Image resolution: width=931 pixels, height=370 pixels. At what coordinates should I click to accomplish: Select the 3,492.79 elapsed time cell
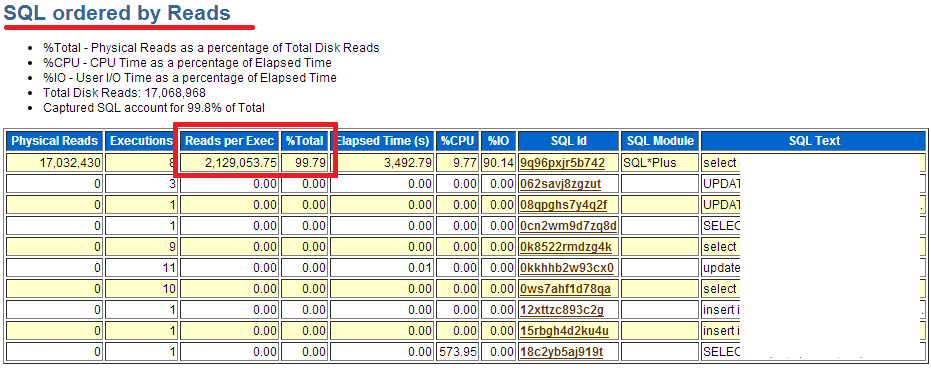[382, 163]
